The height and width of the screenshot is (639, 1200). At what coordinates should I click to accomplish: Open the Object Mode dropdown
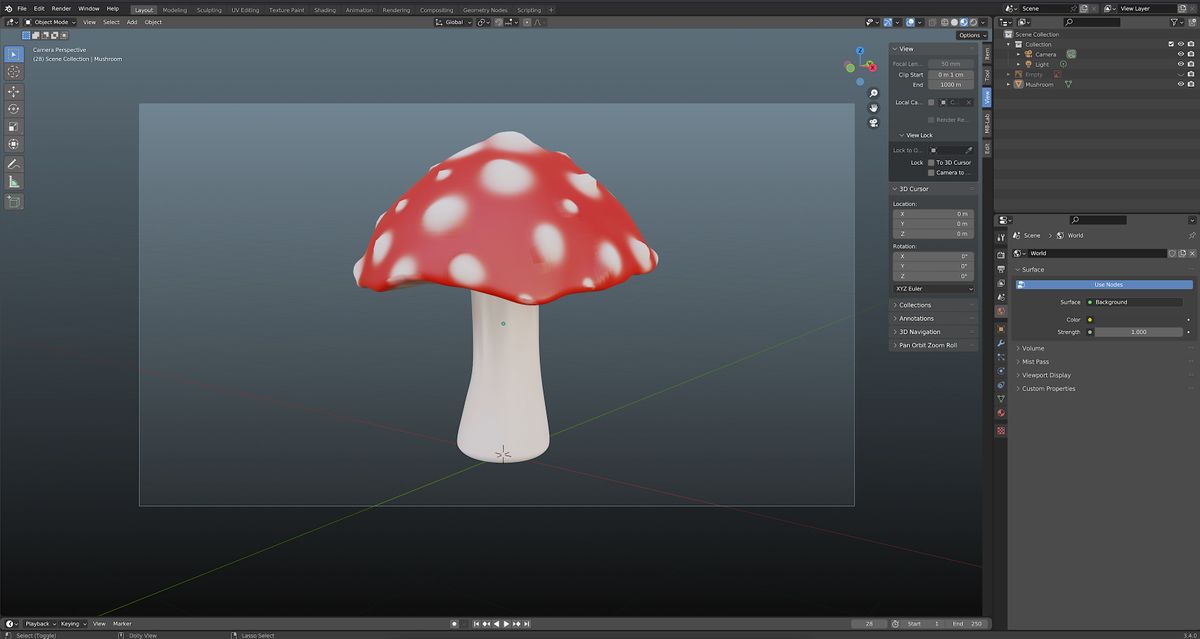point(52,21)
